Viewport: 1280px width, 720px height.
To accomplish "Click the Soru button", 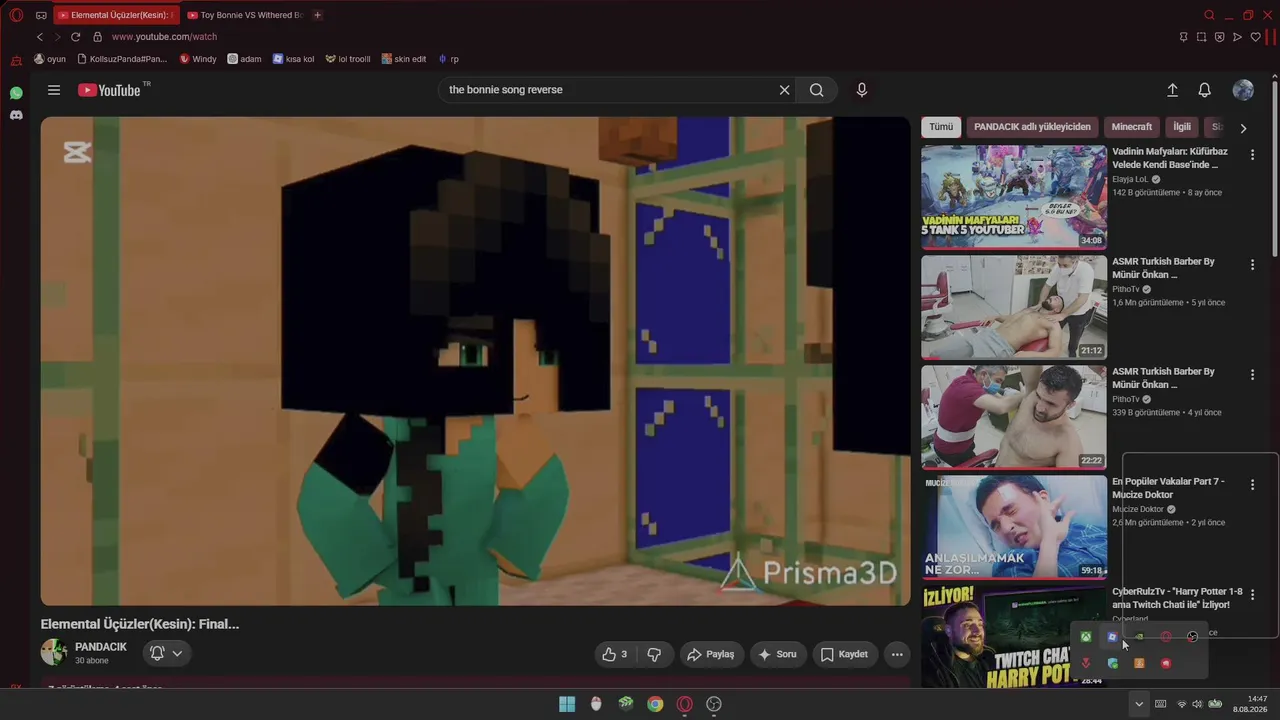I will tap(778, 654).
